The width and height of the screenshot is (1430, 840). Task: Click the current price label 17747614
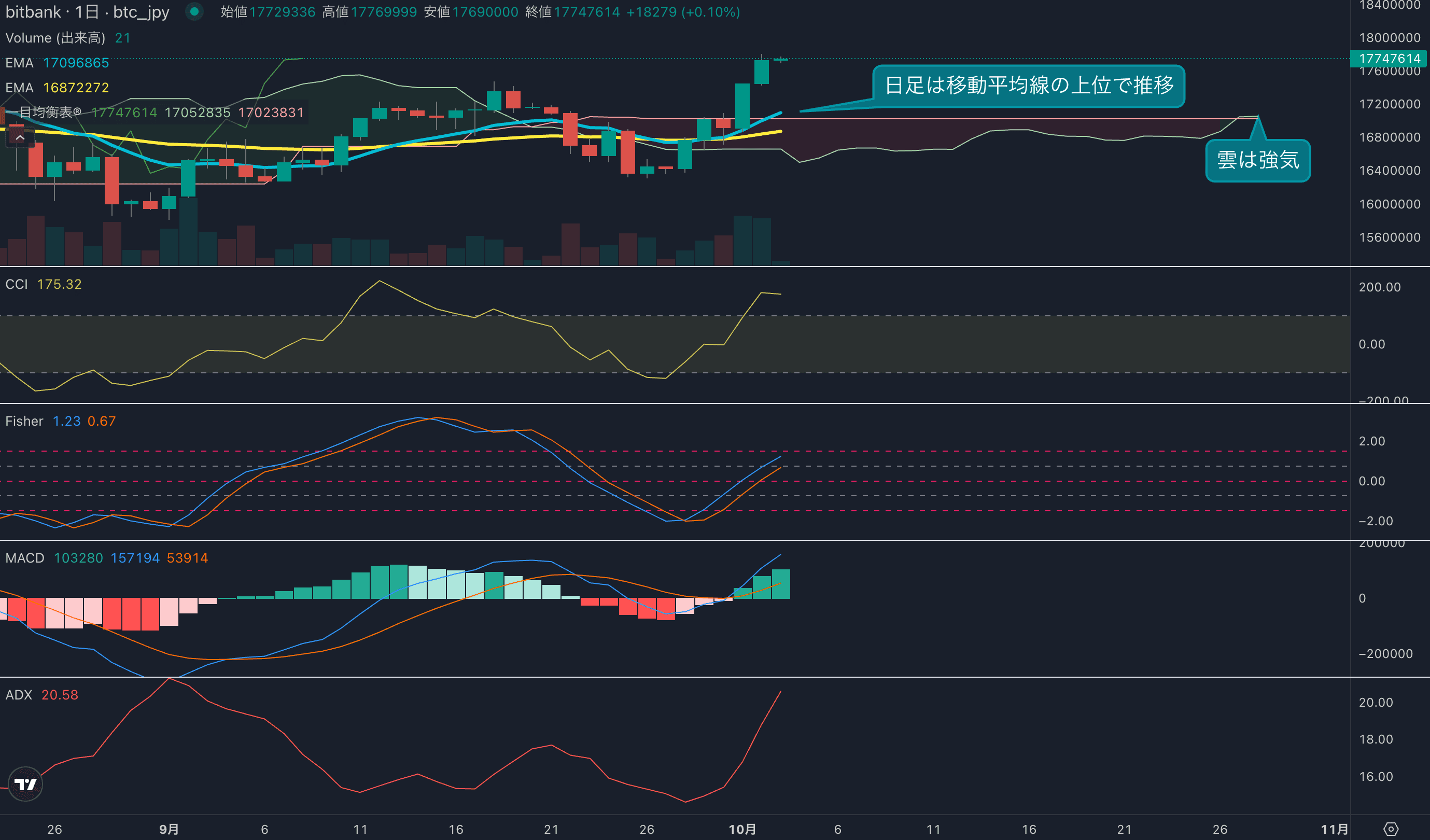1389,59
